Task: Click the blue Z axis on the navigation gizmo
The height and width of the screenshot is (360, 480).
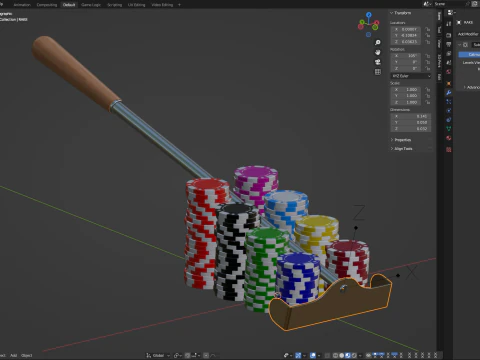Action: tap(369, 15)
